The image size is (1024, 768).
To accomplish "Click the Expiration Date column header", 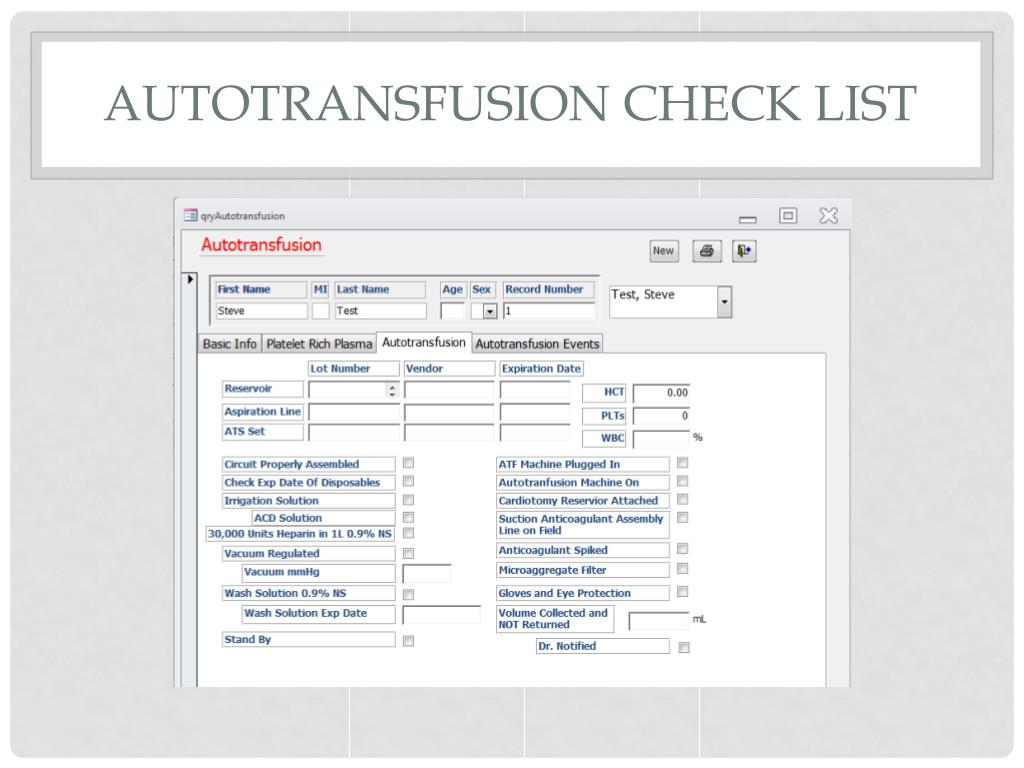I will pyautogui.click(x=541, y=369).
